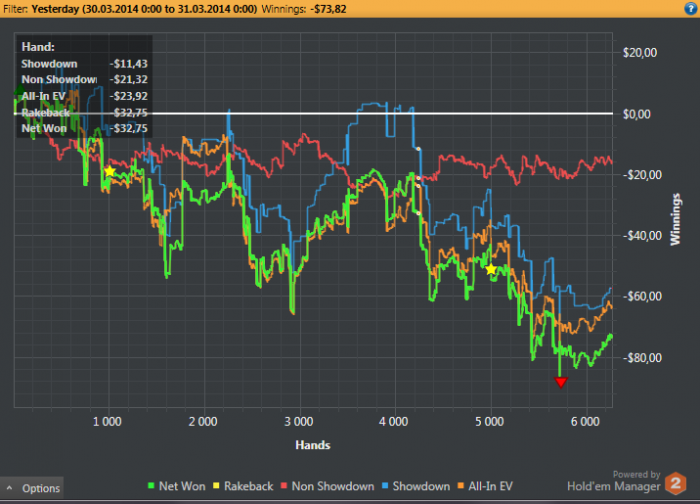Expand the Options panel
Screen dimensions: 700x504
(32, 488)
